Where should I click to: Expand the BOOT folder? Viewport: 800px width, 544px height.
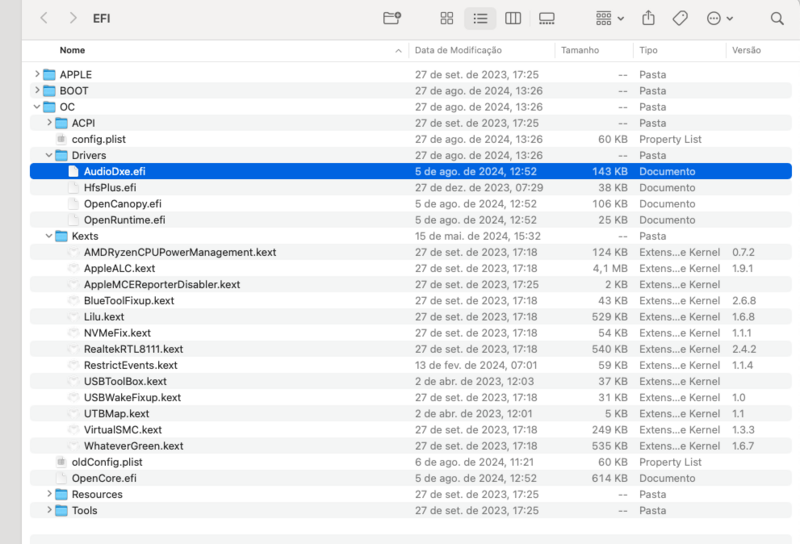click(x=37, y=90)
